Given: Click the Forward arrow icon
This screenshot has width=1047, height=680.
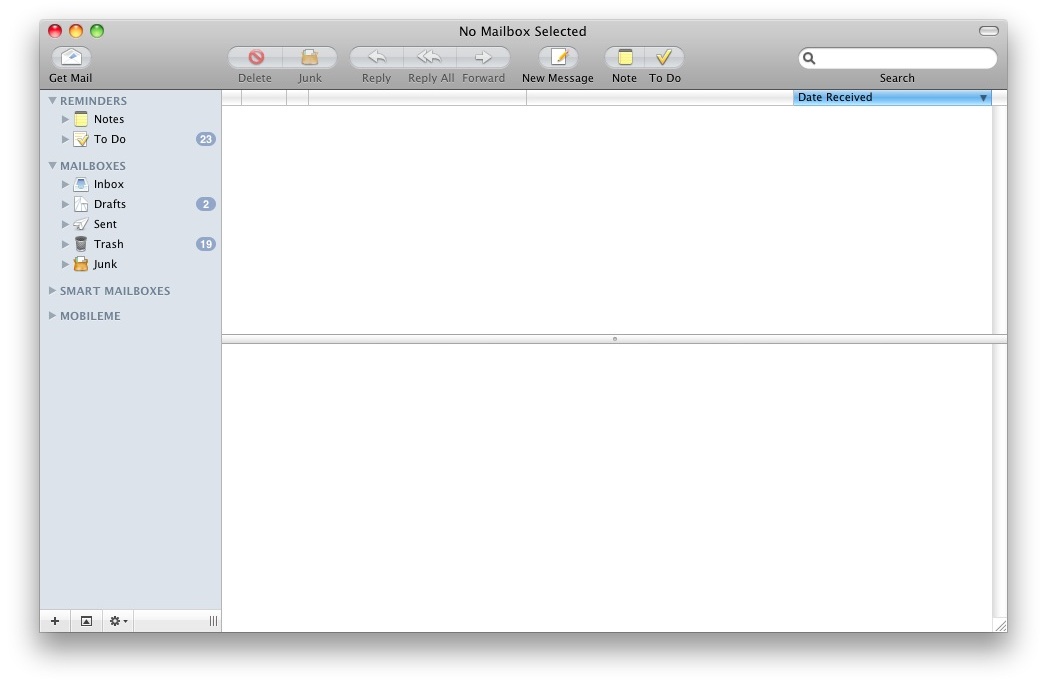Looking at the screenshot, I should click(x=483, y=57).
